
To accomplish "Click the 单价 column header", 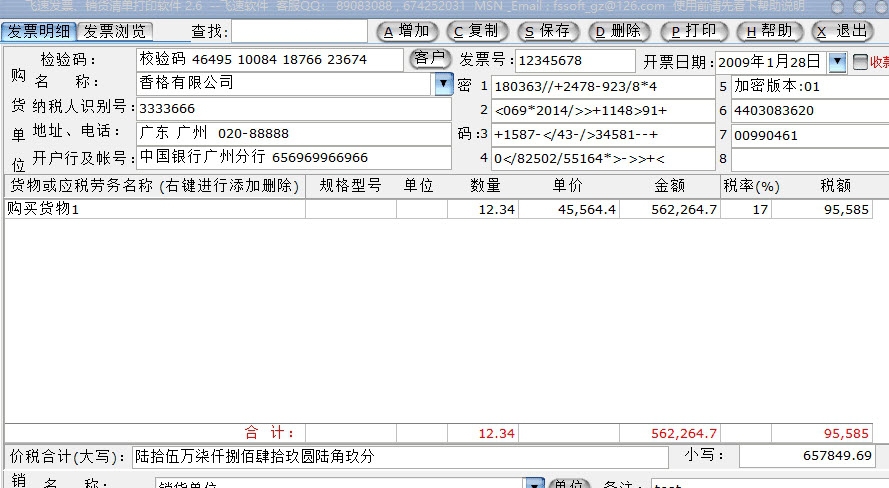I will [x=568, y=186].
